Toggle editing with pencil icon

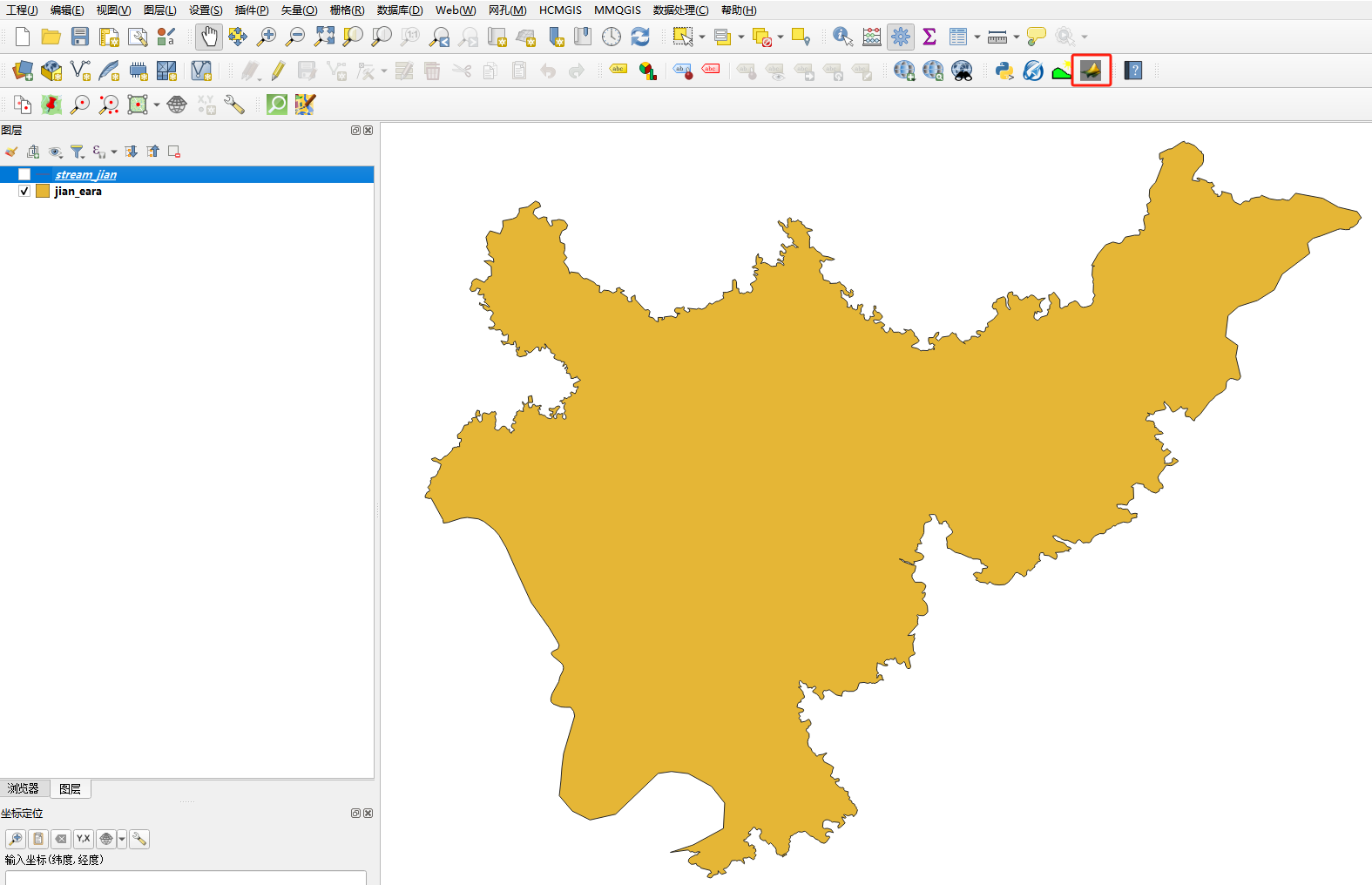click(x=278, y=71)
